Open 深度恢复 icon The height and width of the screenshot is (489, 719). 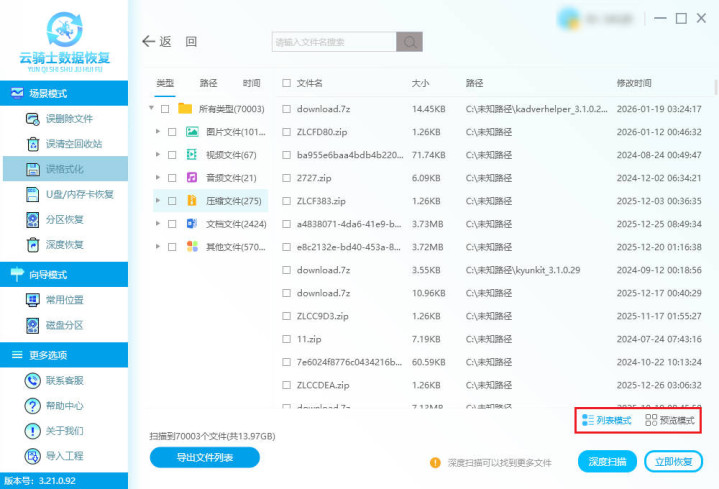[33, 245]
